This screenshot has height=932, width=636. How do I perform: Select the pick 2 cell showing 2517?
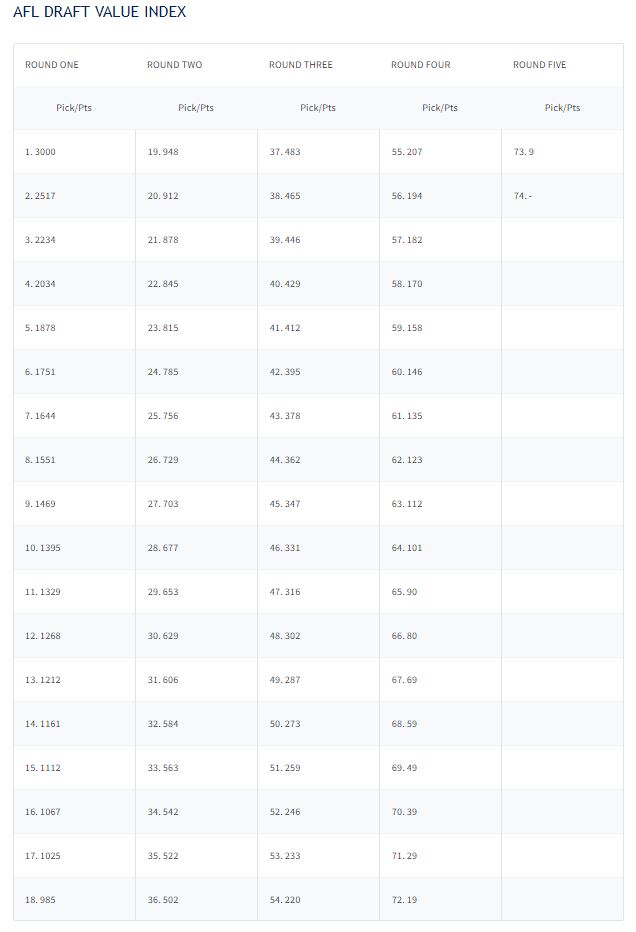tap(40, 196)
